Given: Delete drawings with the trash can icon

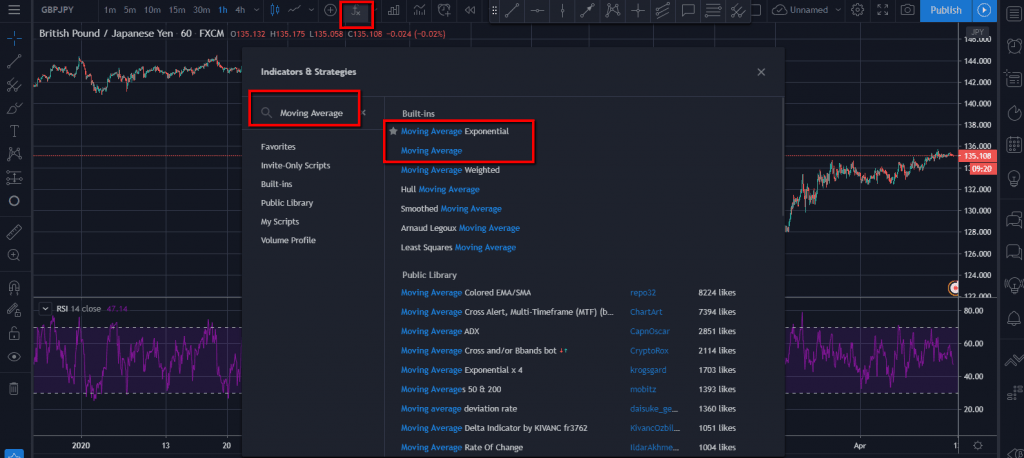Looking at the screenshot, I should [14, 387].
